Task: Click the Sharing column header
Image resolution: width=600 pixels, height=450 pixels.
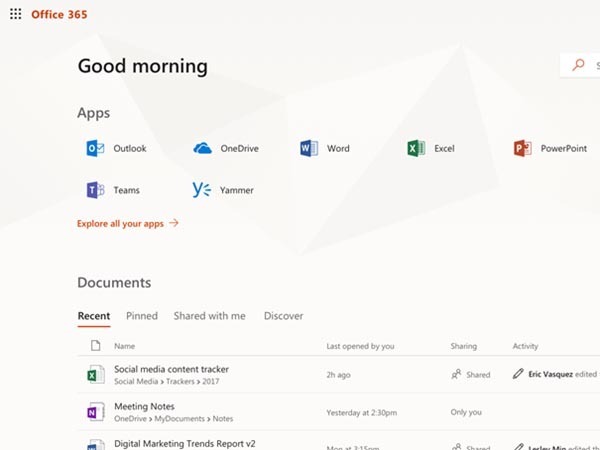Action: tap(463, 346)
